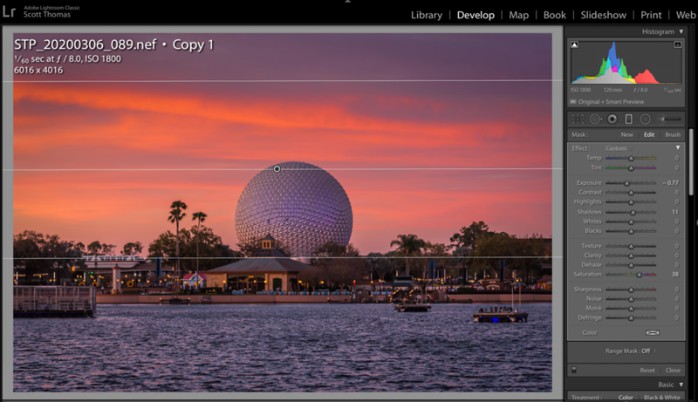This screenshot has height=402, width=698.
Task: Select the Radial Filter tool
Action: tap(645, 119)
